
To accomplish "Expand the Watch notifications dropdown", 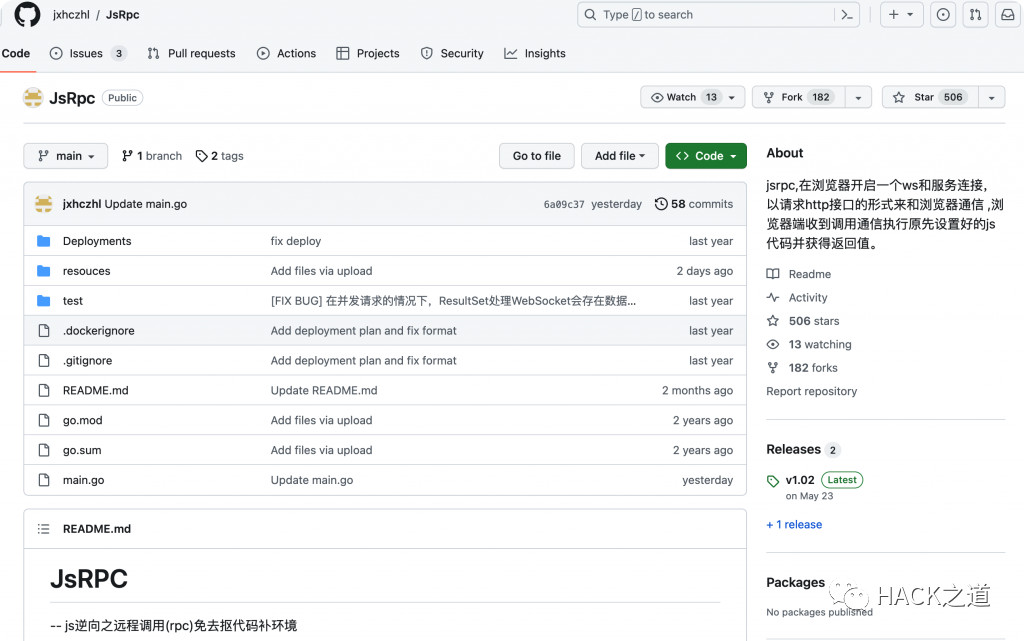I will point(692,97).
